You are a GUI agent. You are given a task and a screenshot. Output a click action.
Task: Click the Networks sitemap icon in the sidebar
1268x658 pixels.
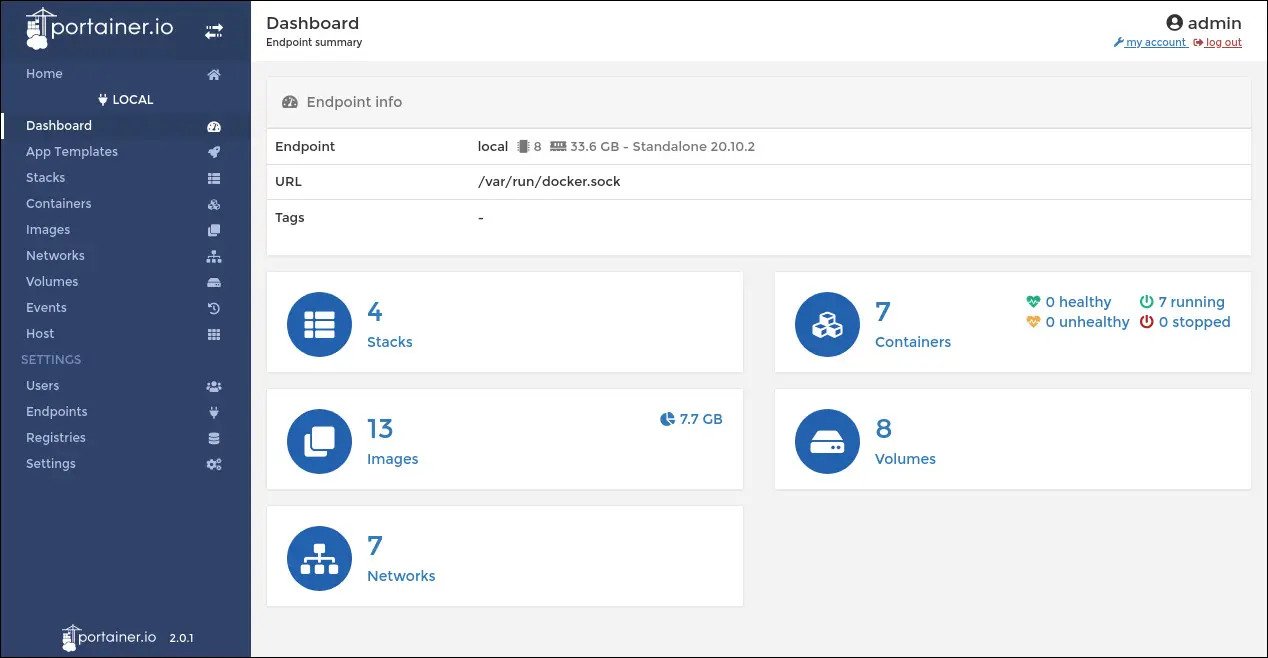(x=214, y=256)
